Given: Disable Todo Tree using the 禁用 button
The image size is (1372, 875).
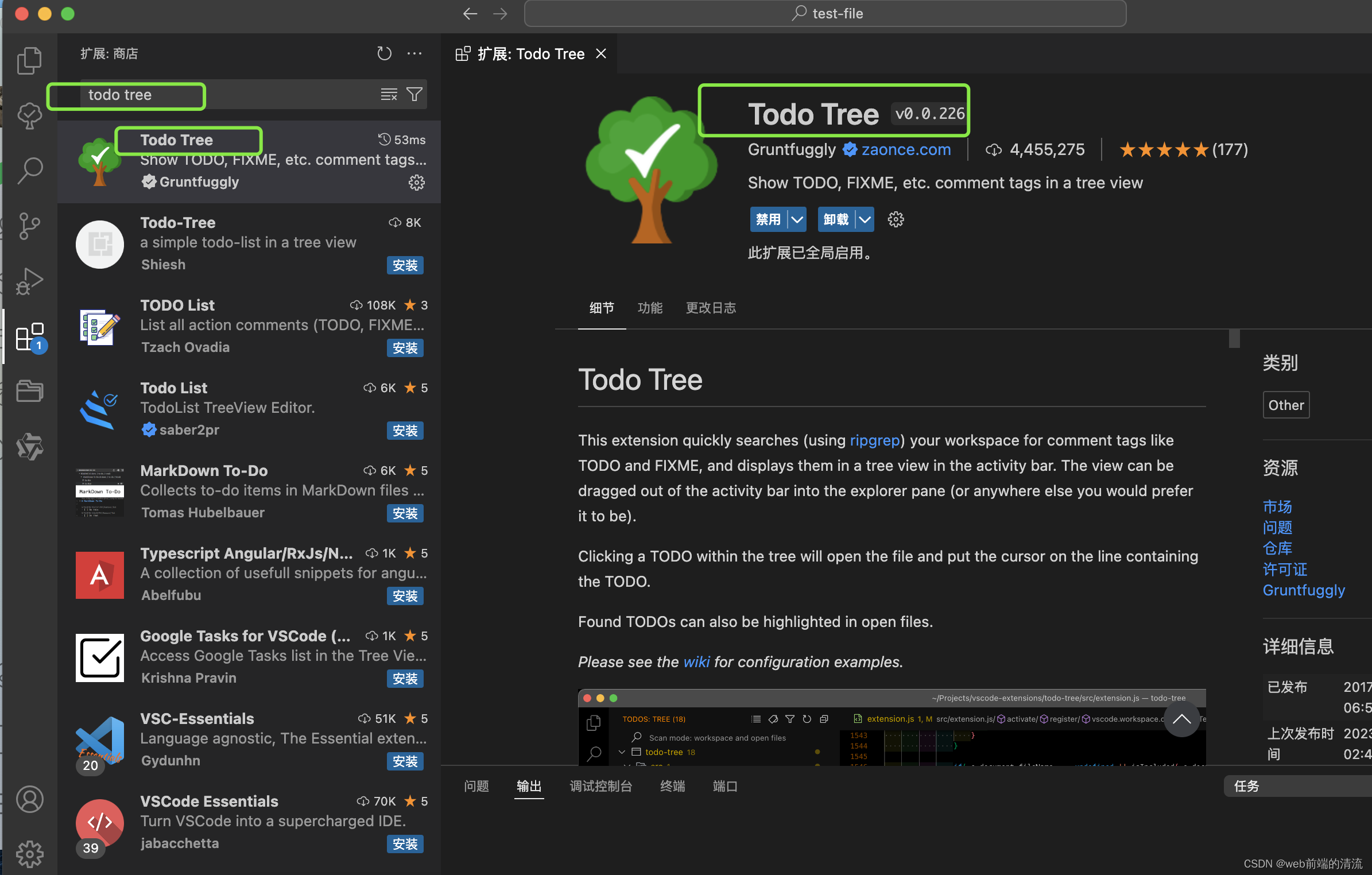Looking at the screenshot, I should (768, 219).
